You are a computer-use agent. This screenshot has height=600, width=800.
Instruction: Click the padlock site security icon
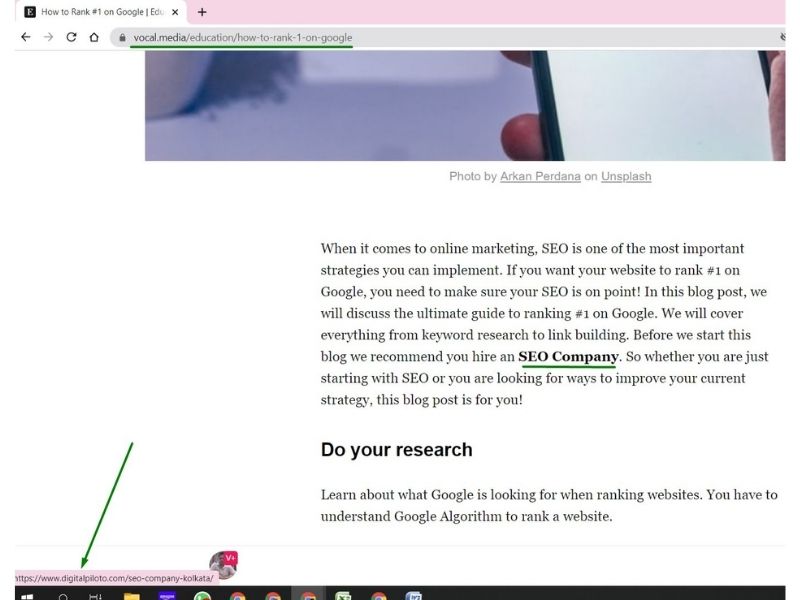[121, 36]
